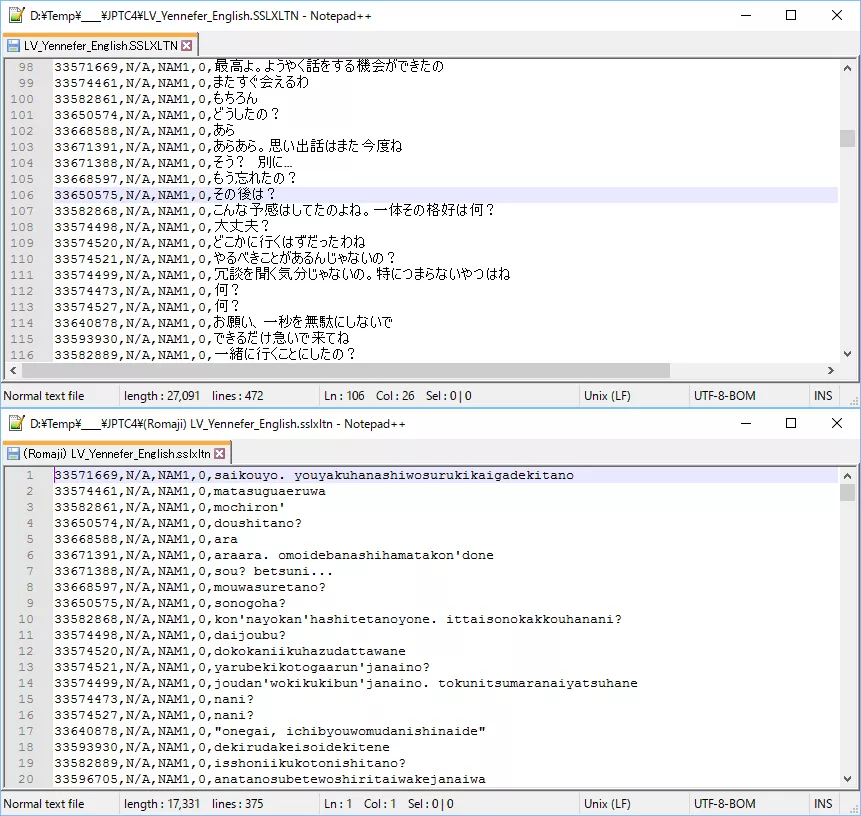Click line number 98 in the top window margin
The height and width of the screenshot is (816, 861).
(26, 67)
